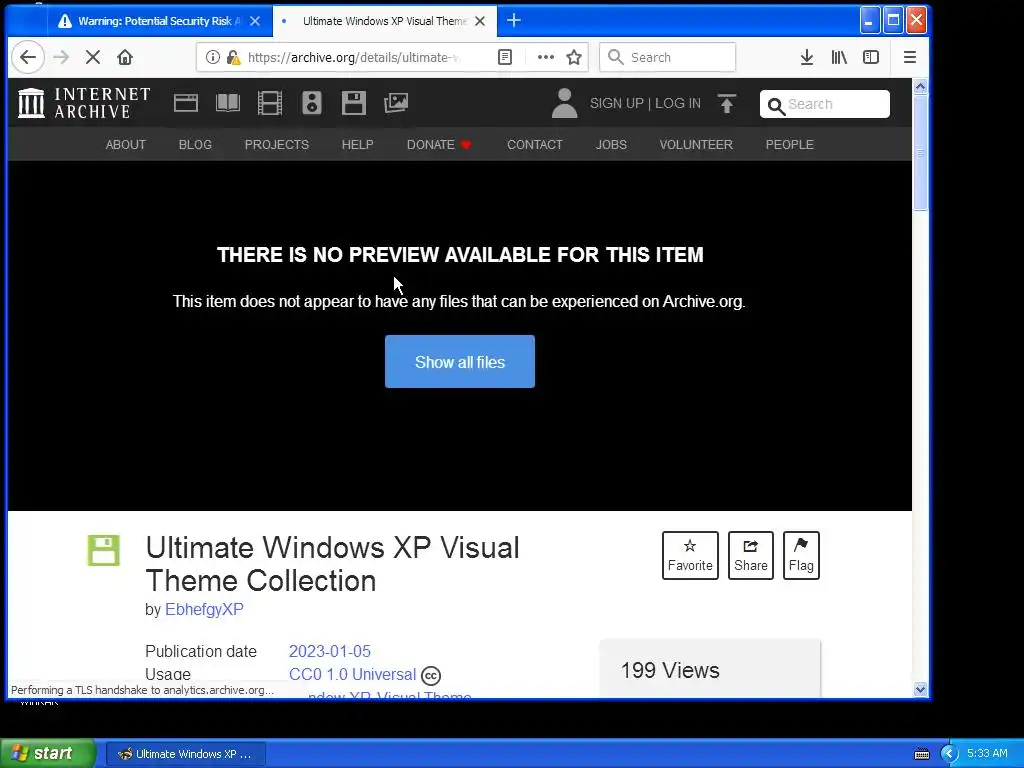The height and width of the screenshot is (768, 1024).
Task: Click the Internet Archive logo
Action: (x=84, y=103)
